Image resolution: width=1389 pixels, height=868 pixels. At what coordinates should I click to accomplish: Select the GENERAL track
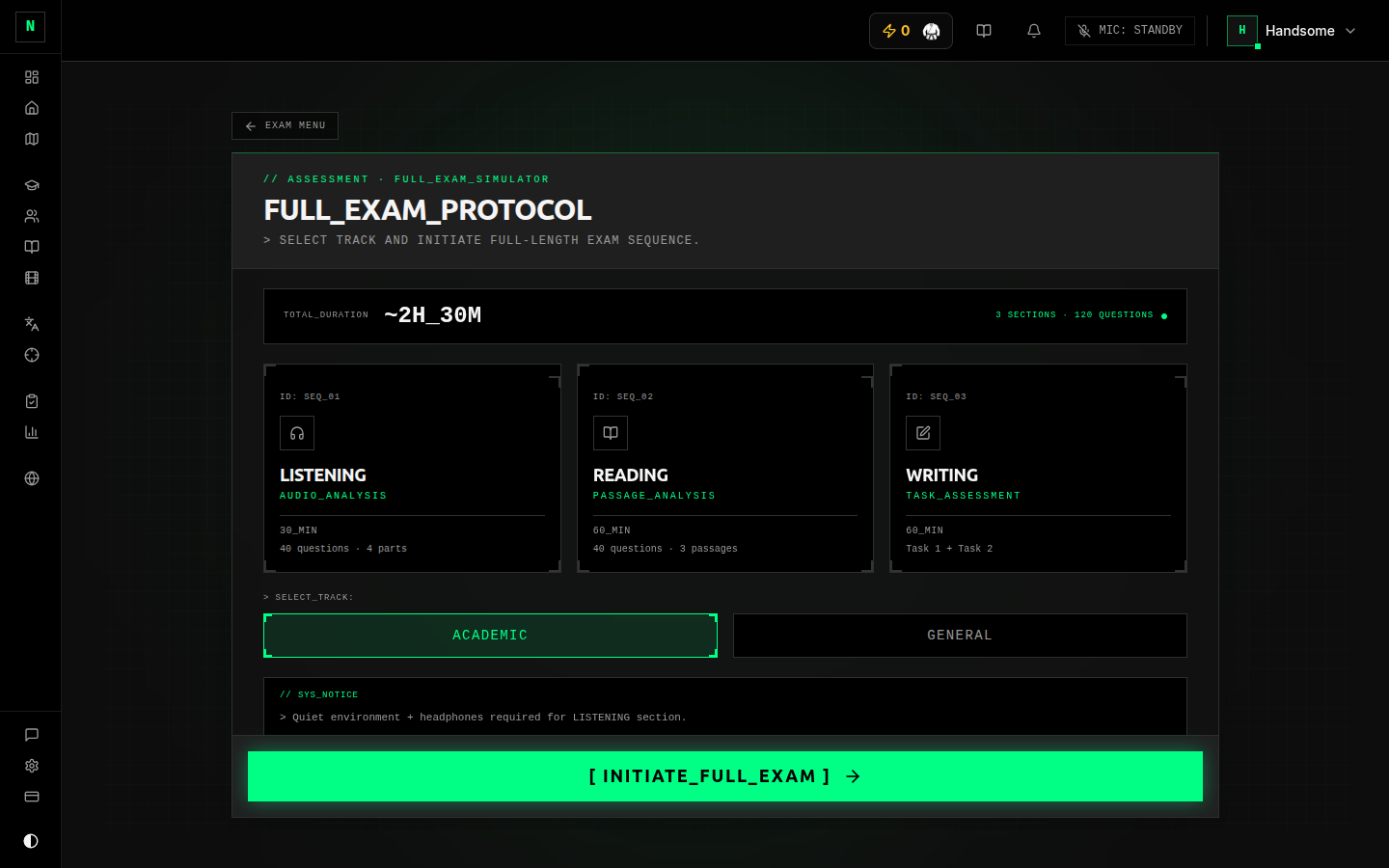click(x=960, y=636)
